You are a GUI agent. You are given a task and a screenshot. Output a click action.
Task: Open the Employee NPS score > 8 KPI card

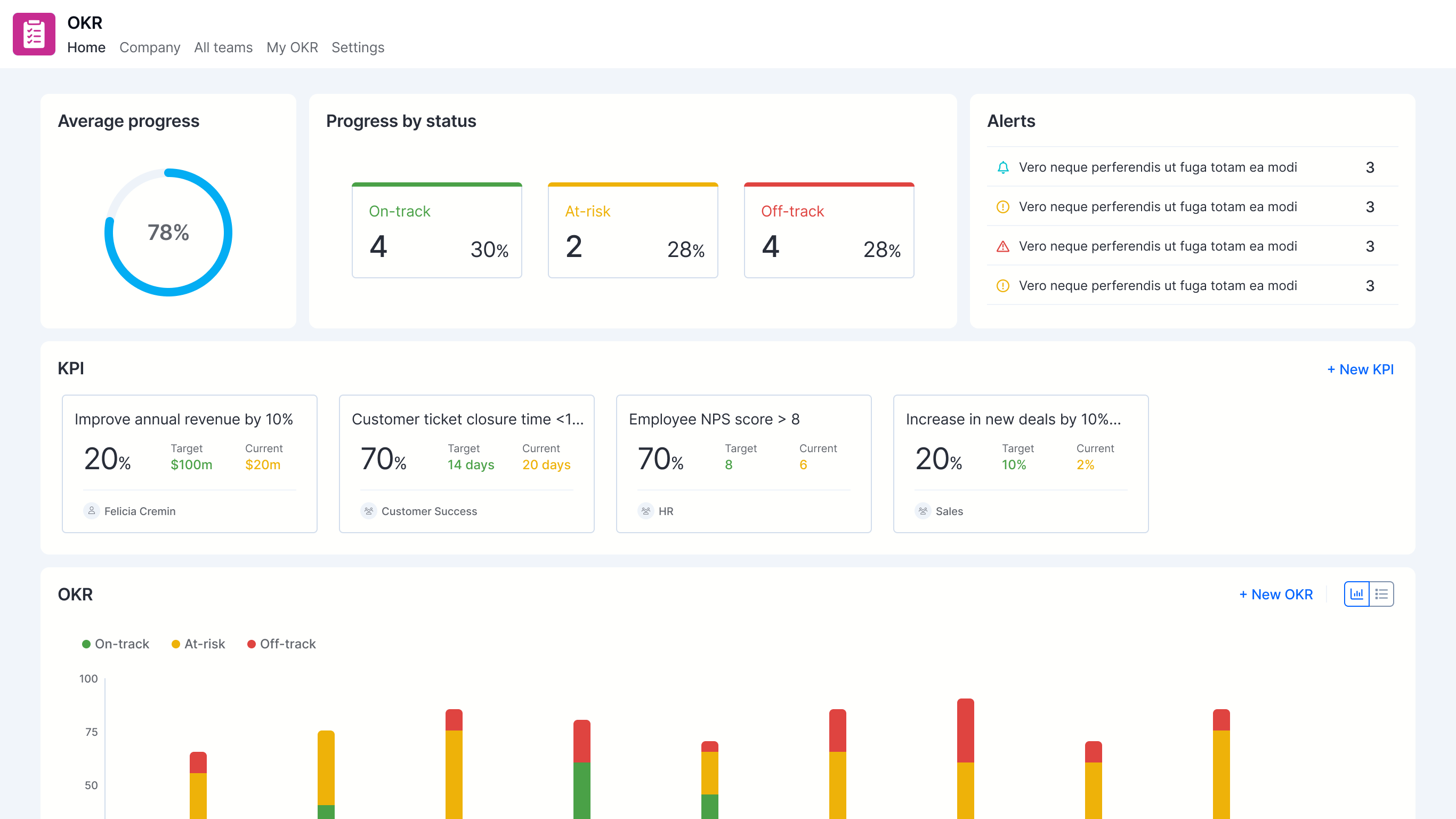point(744,464)
